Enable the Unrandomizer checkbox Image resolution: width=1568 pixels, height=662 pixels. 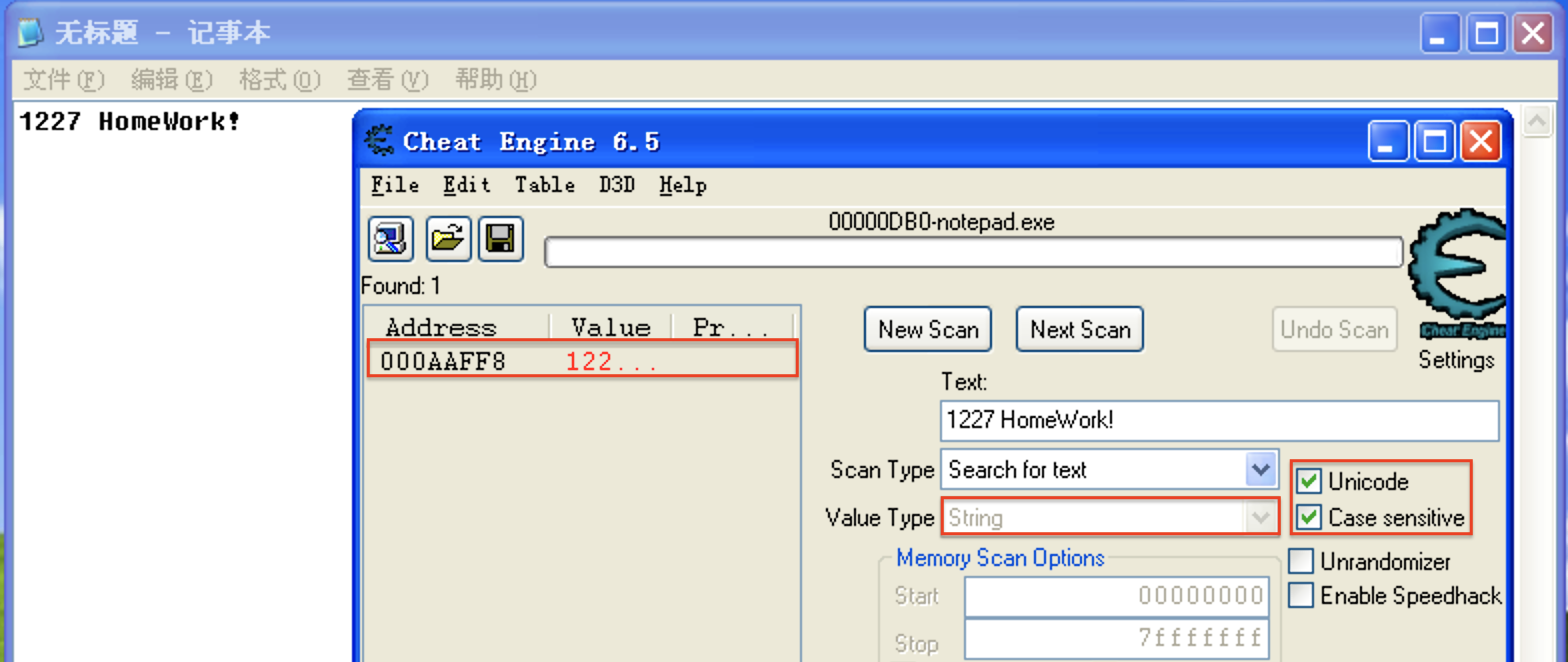(1300, 561)
